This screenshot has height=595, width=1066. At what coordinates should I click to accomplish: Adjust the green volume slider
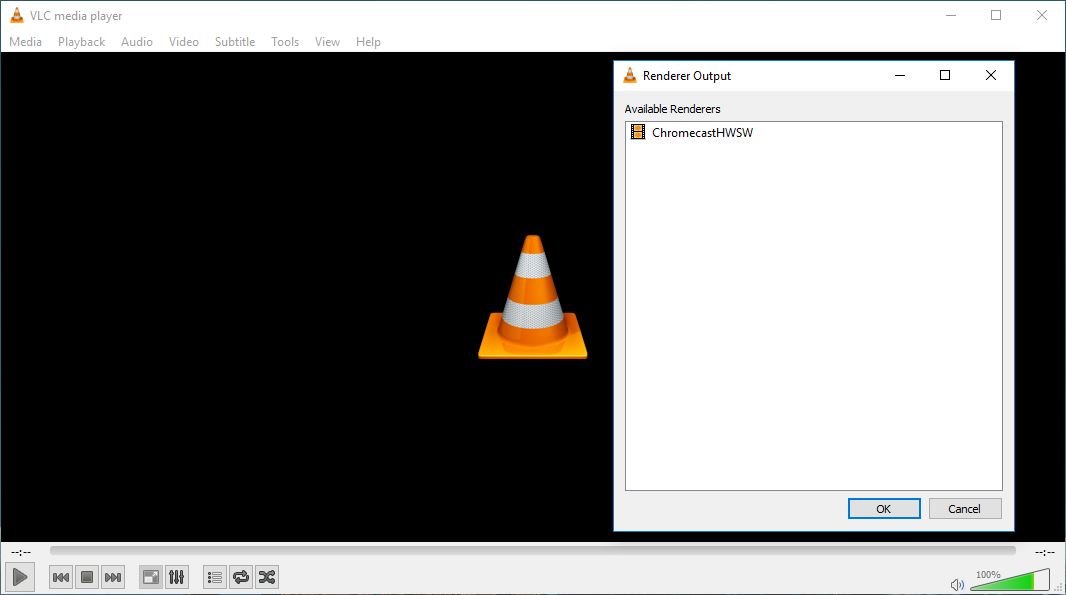click(1008, 581)
